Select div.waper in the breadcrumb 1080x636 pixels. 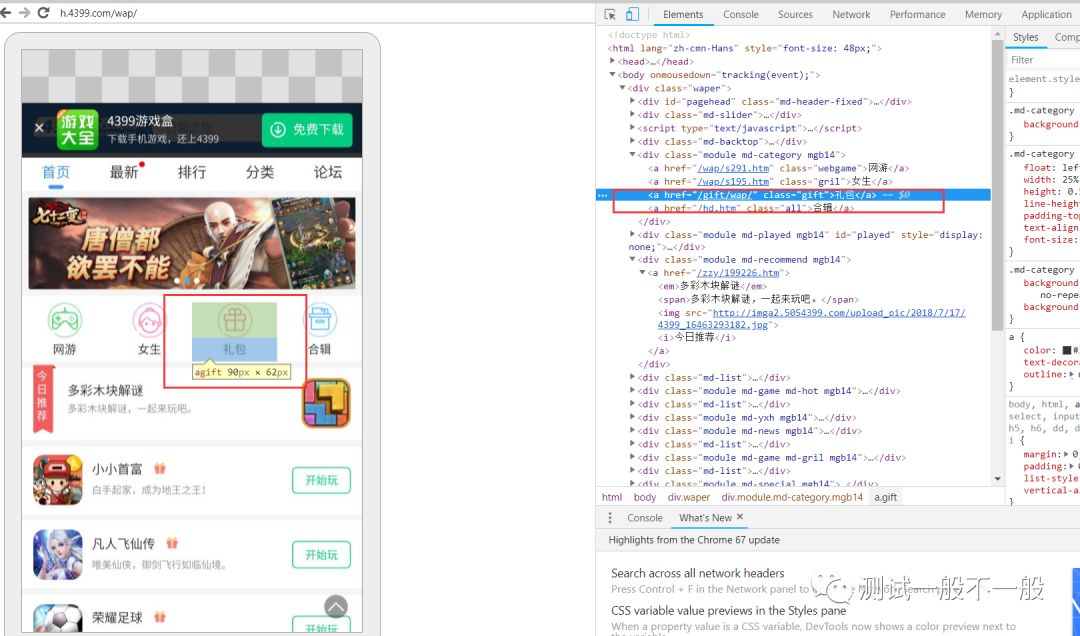click(x=688, y=497)
